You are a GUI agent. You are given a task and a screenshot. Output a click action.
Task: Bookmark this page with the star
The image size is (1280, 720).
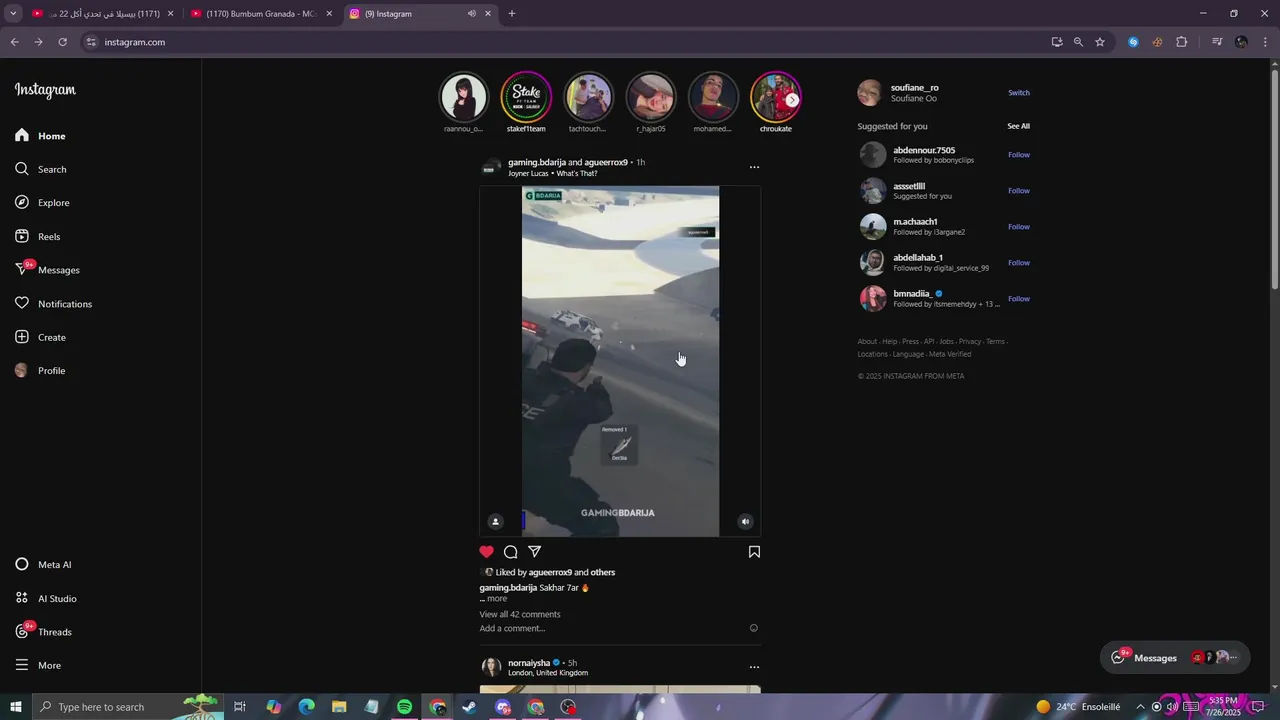pyautogui.click(x=1100, y=42)
